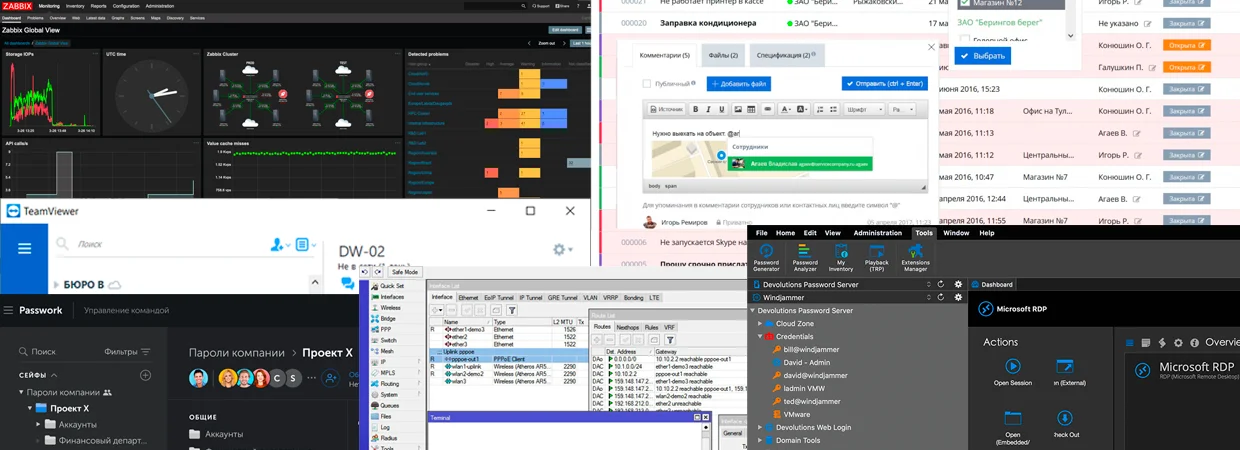Click filter icon in WinBox Interface List

click(511, 311)
